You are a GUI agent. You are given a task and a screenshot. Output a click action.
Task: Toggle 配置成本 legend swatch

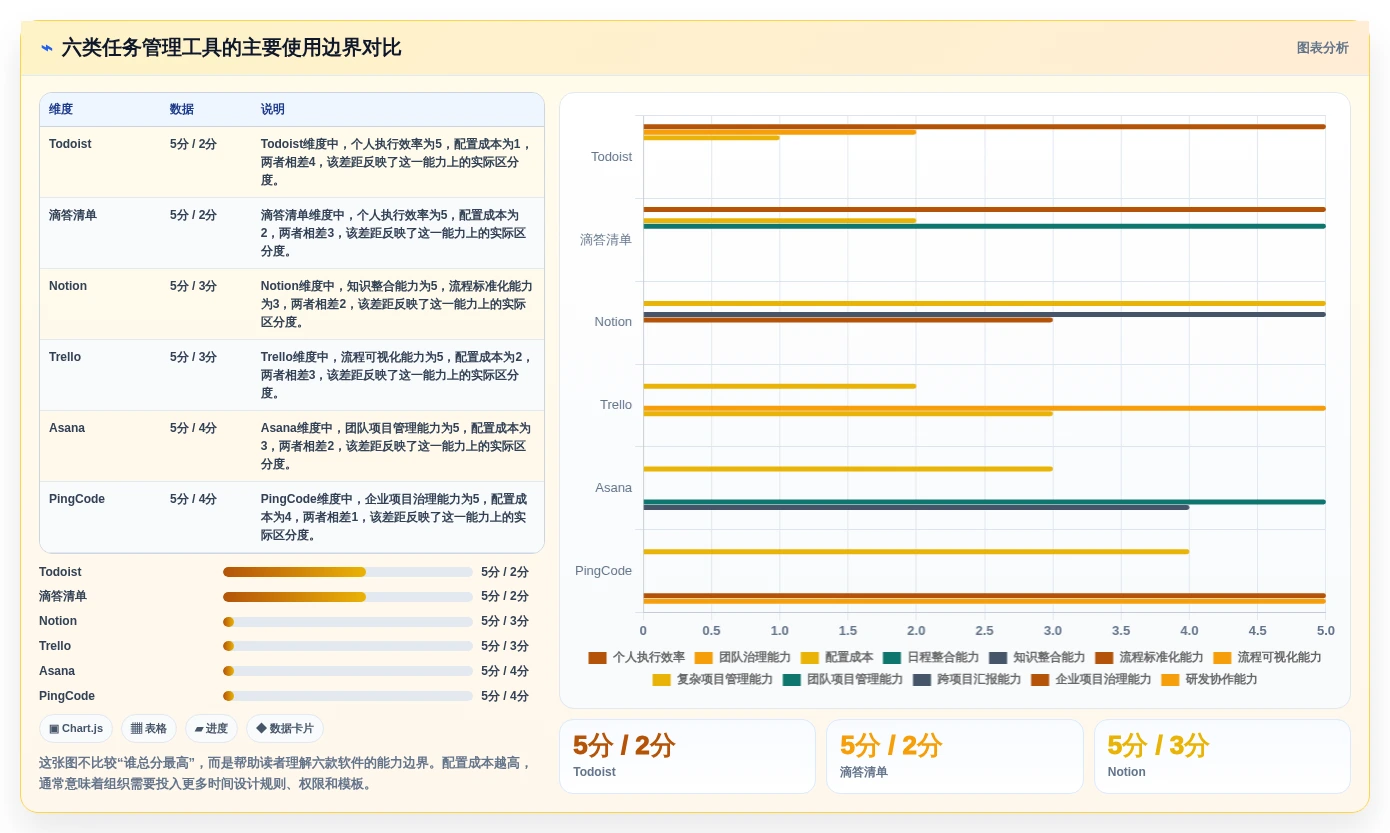click(809, 658)
